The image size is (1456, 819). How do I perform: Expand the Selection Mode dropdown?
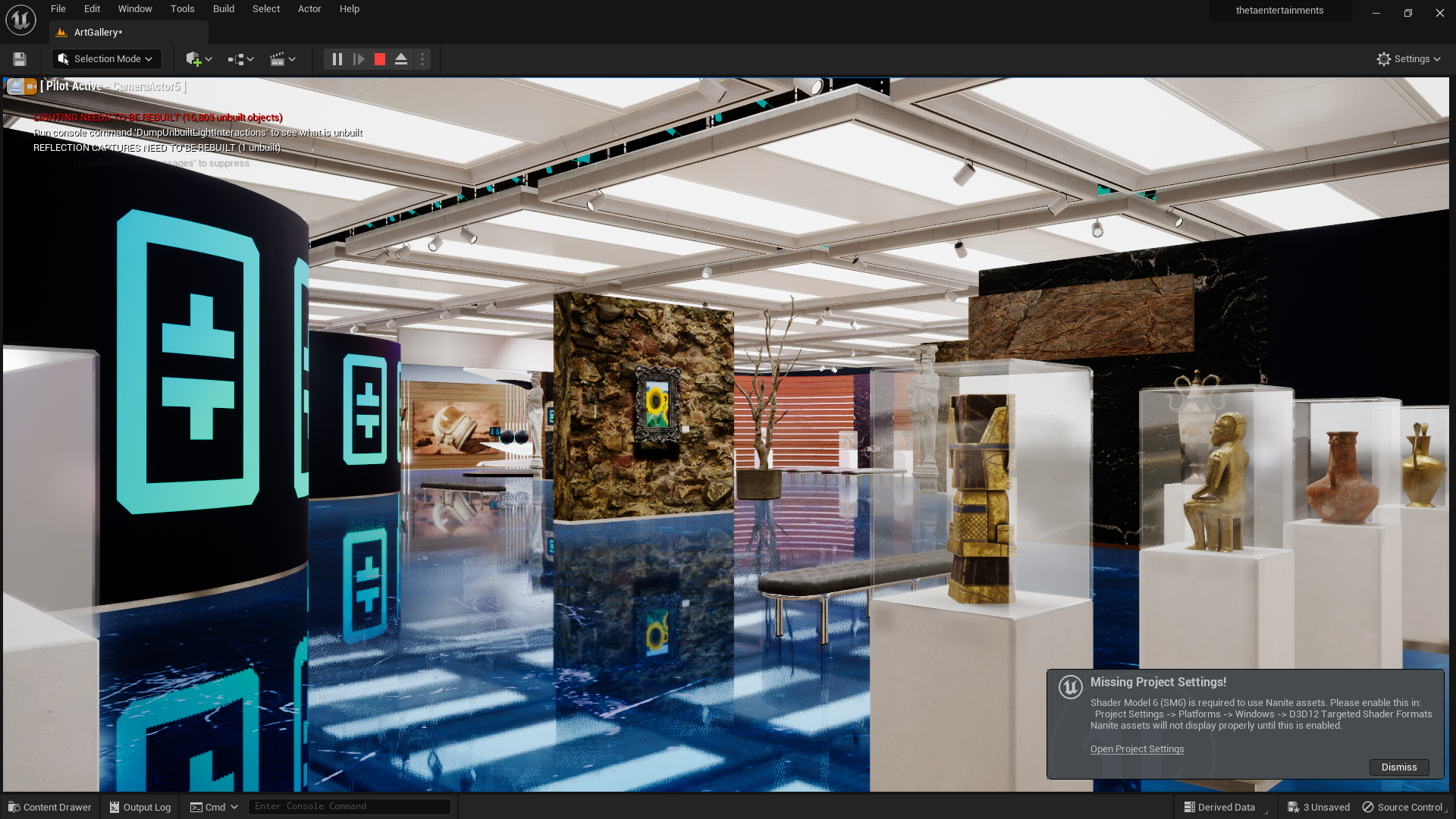point(107,59)
